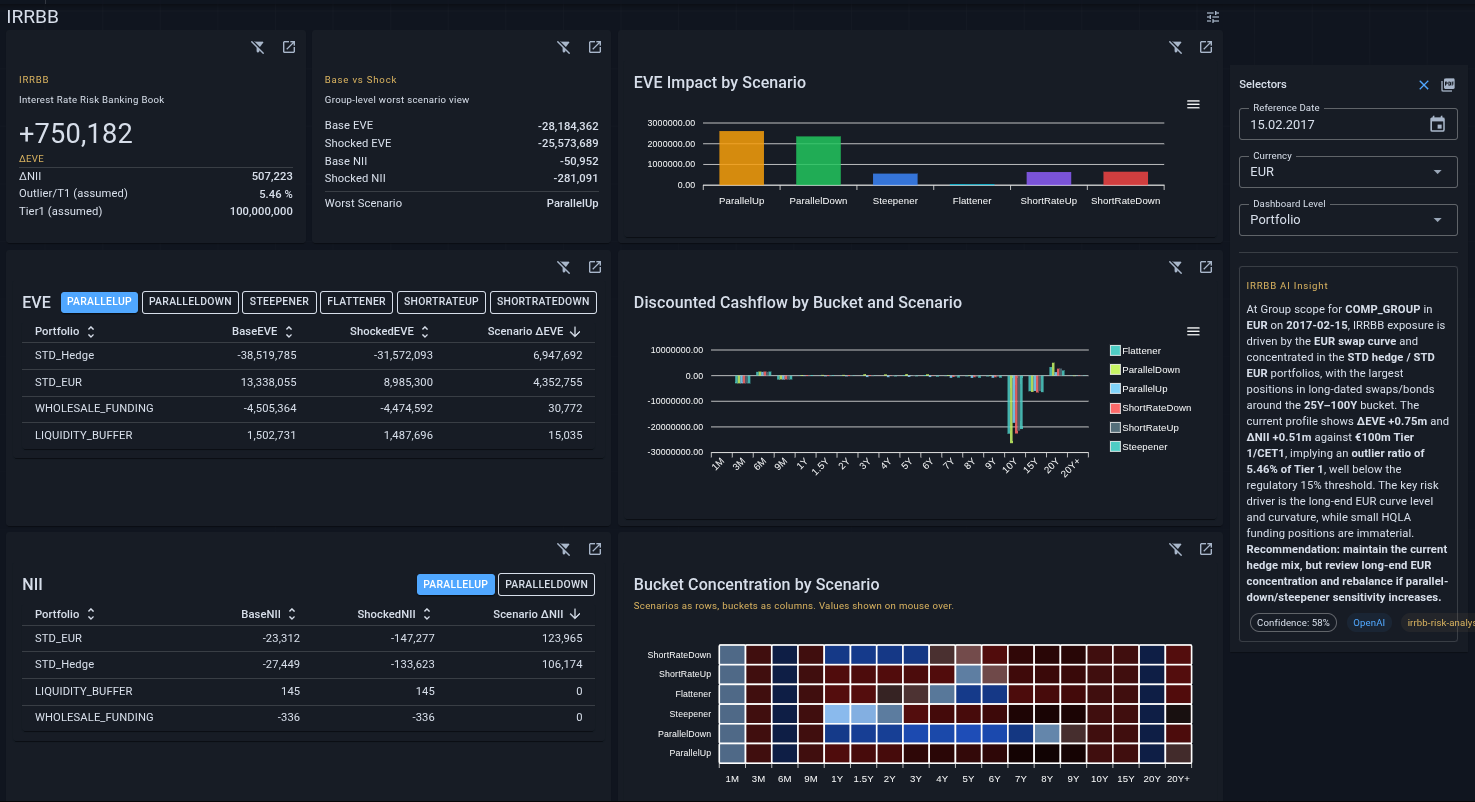Clear filter on EVE Impact by Scenario chart
Image resolution: width=1475 pixels, height=802 pixels.
[1175, 47]
